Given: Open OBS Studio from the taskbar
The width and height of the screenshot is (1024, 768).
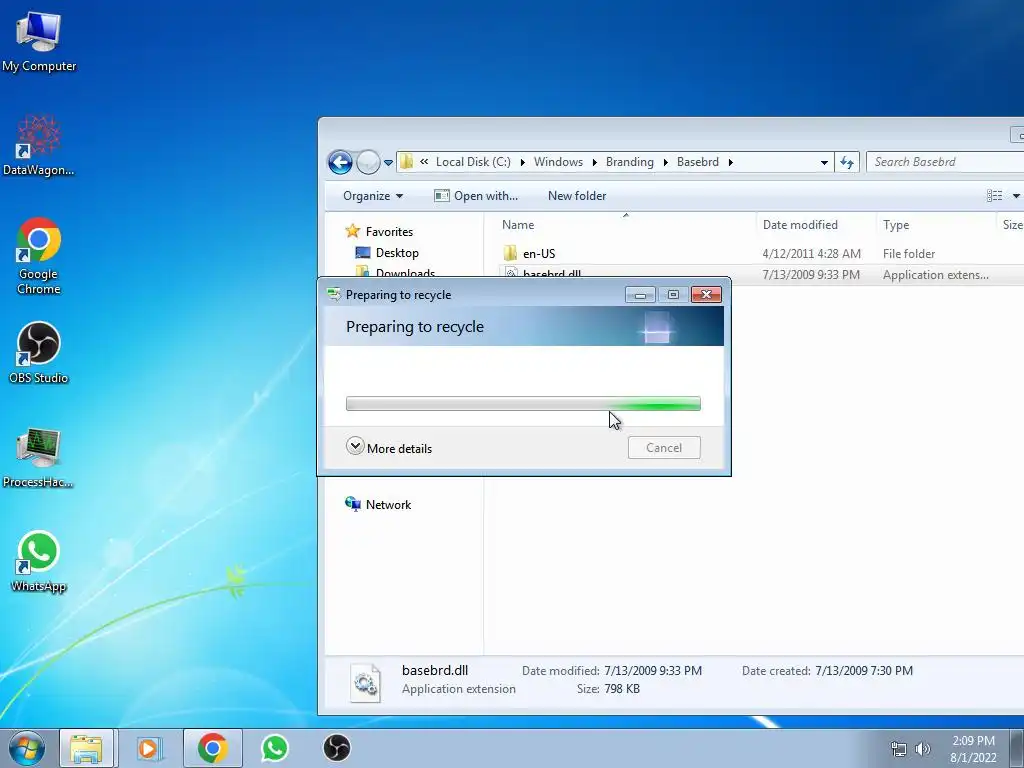Looking at the screenshot, I should point(337,748).
